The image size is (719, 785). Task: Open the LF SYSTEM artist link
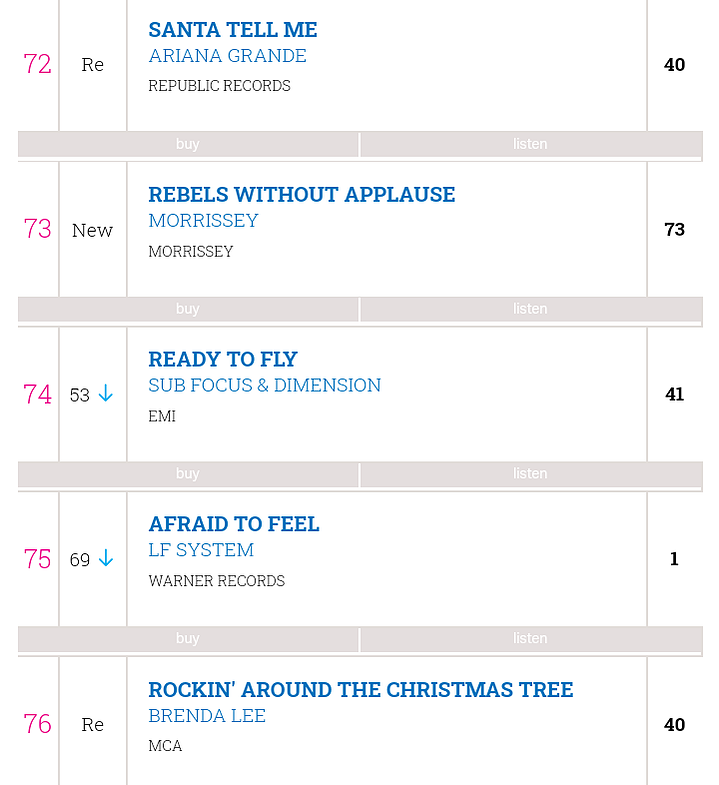click(201, 550)
